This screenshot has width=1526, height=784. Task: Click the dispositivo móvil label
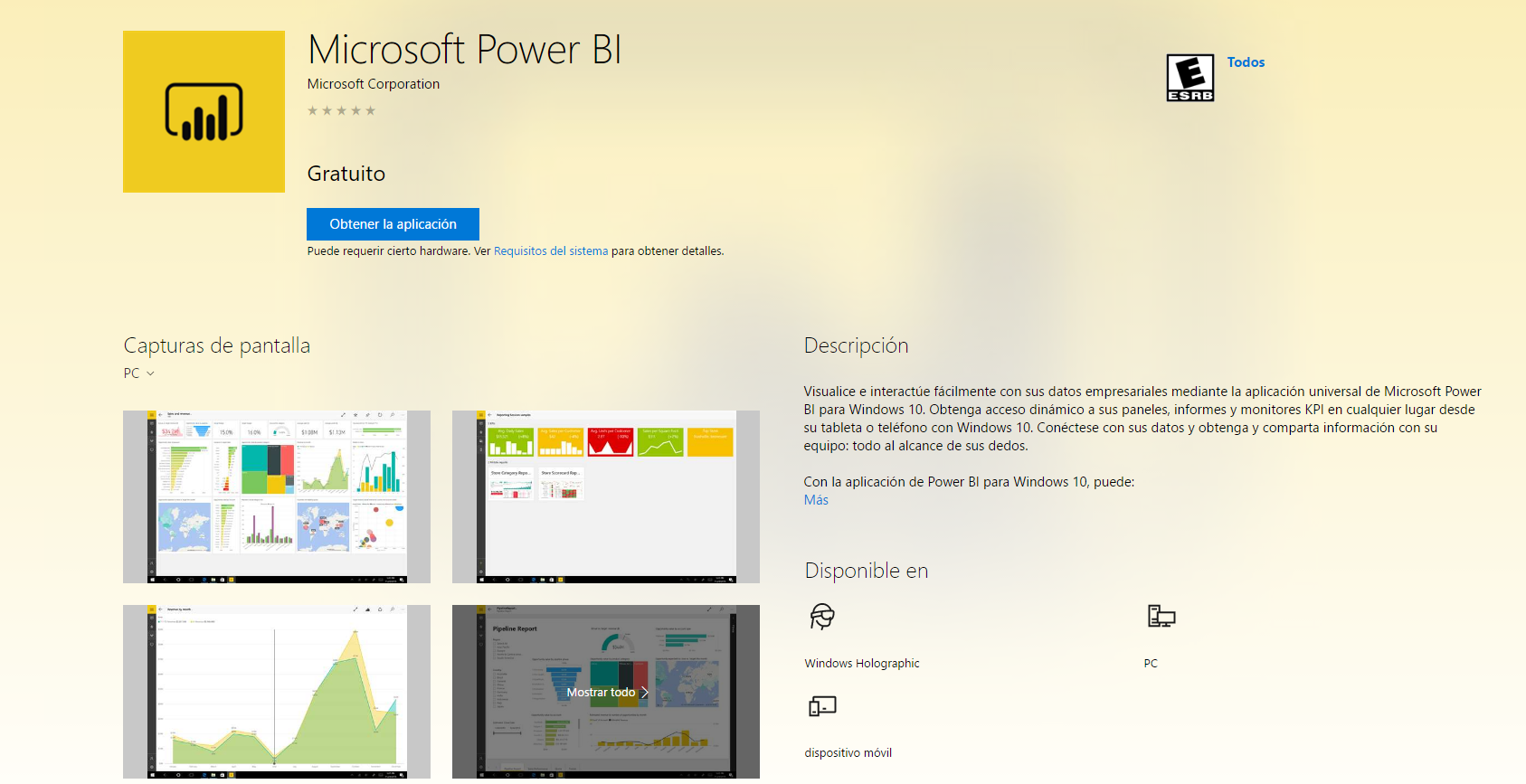pyautogui.click(x=848, y=753)
